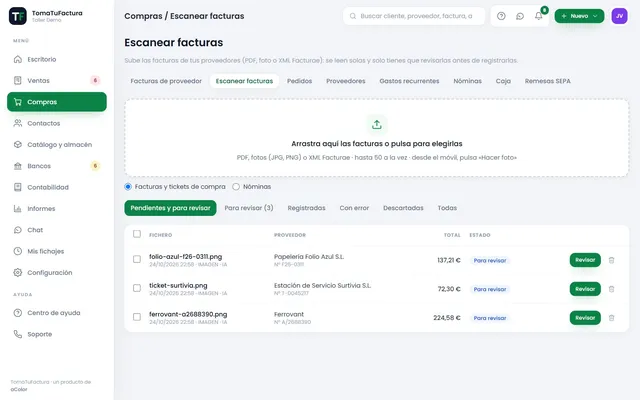The height and width of the screenshot is (400, 640).
Task: Filter by Para revisar (3)
Action: 249,208
